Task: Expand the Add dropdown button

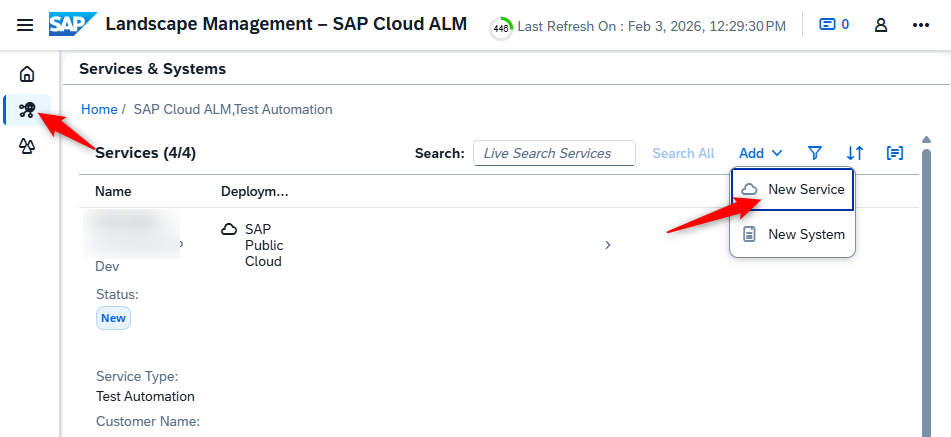Action: click(x=761, y=153)
